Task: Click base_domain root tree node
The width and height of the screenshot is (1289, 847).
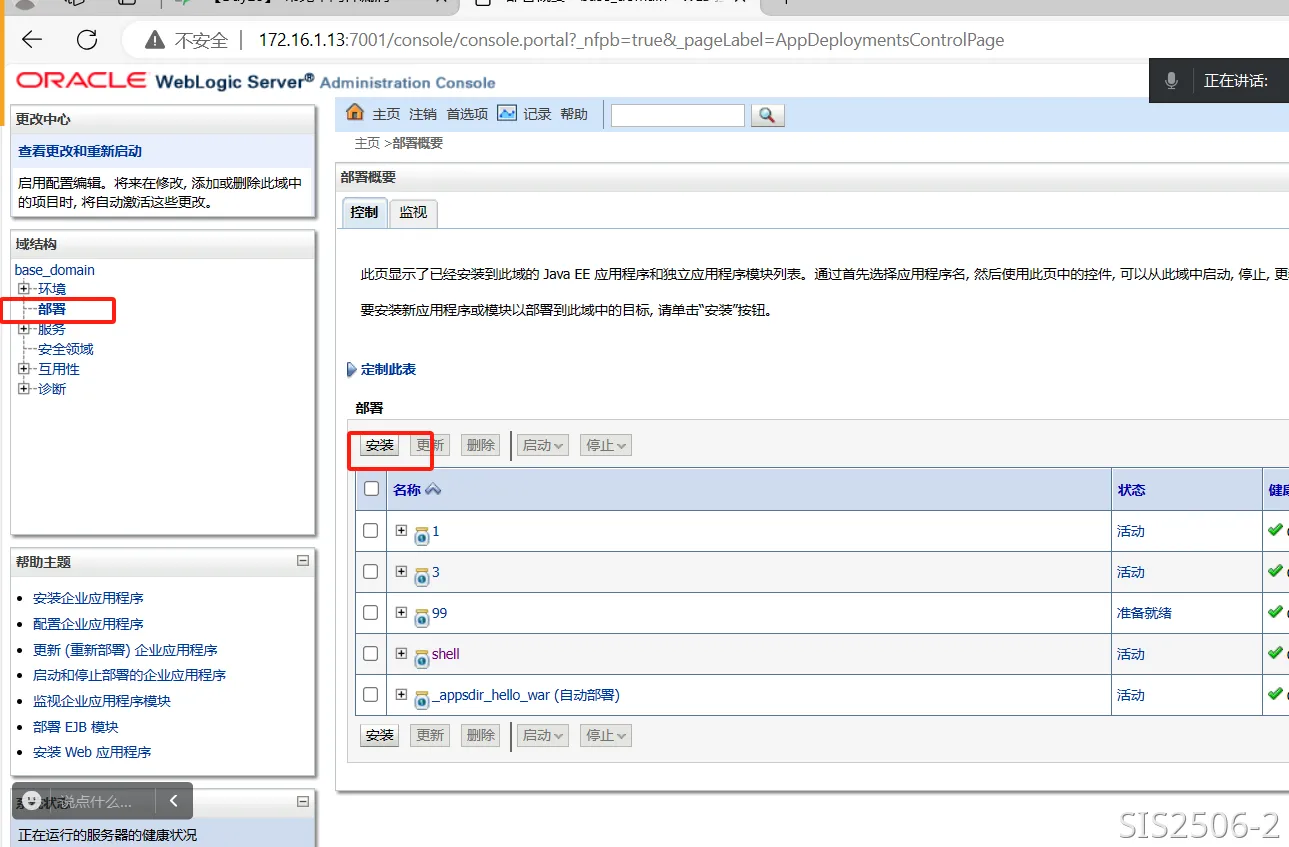Action: pyautogui.click(x=55, y=270)
